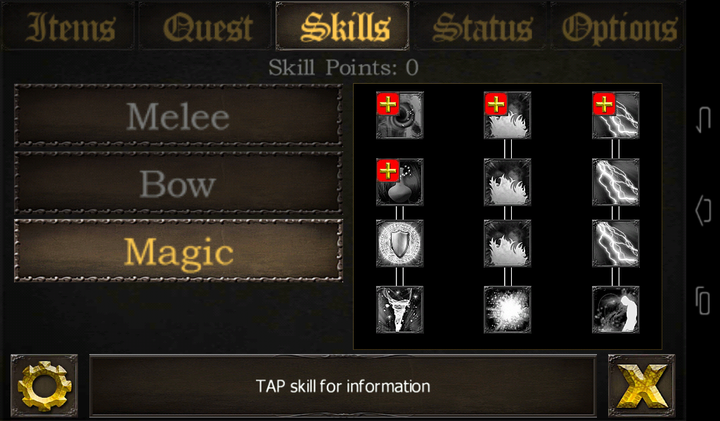Open the Status tab
The height and width of the screenshot is (421, 720).
[x=481, y=26]
